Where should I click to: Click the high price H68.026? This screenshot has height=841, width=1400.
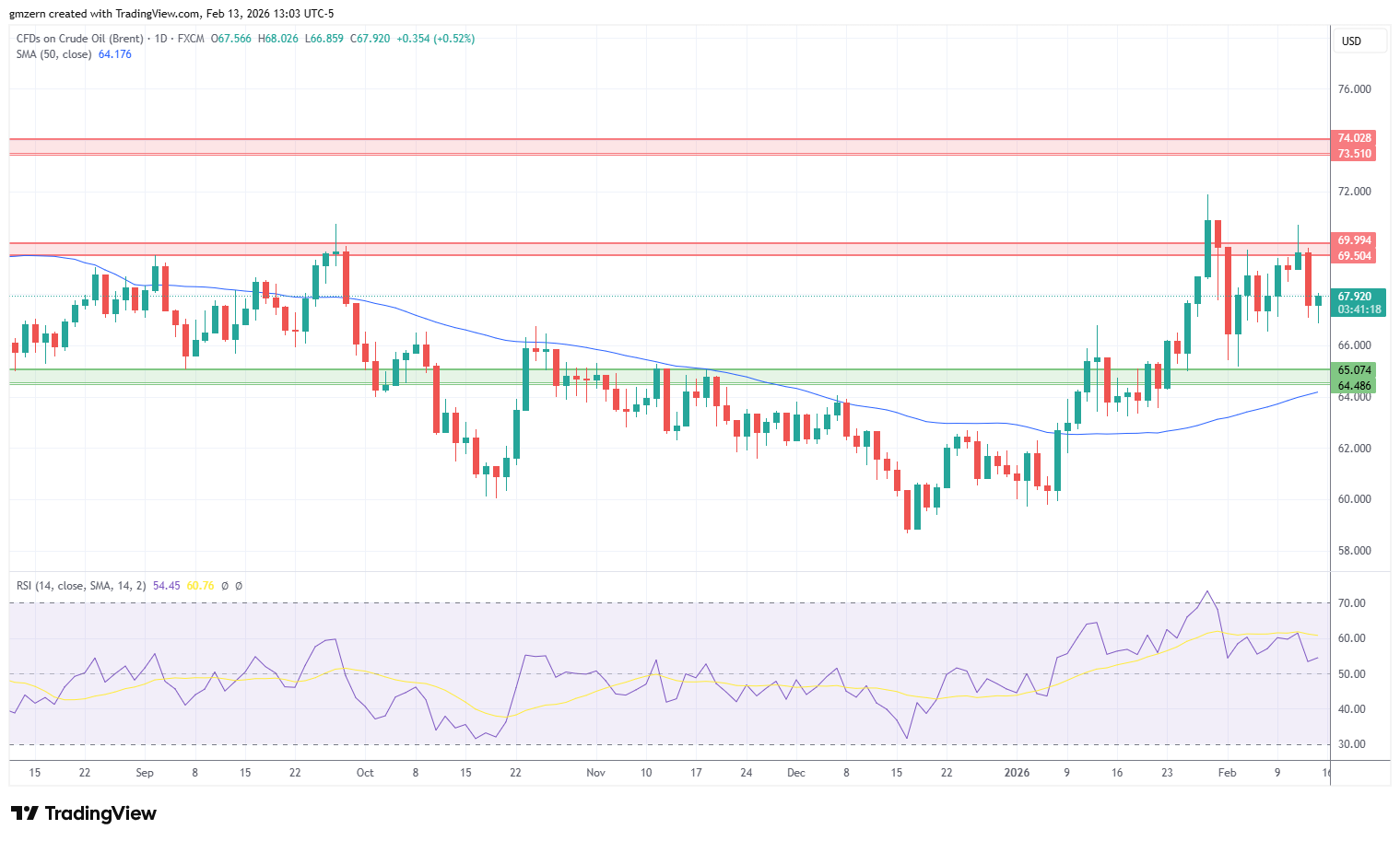tap(278, 39)
